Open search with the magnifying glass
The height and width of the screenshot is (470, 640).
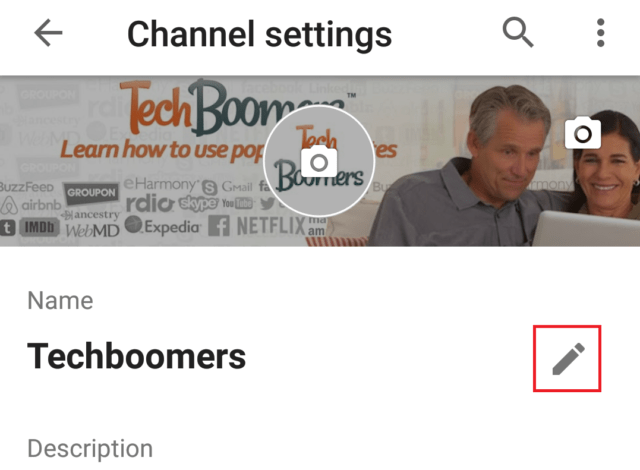[518, 32]
